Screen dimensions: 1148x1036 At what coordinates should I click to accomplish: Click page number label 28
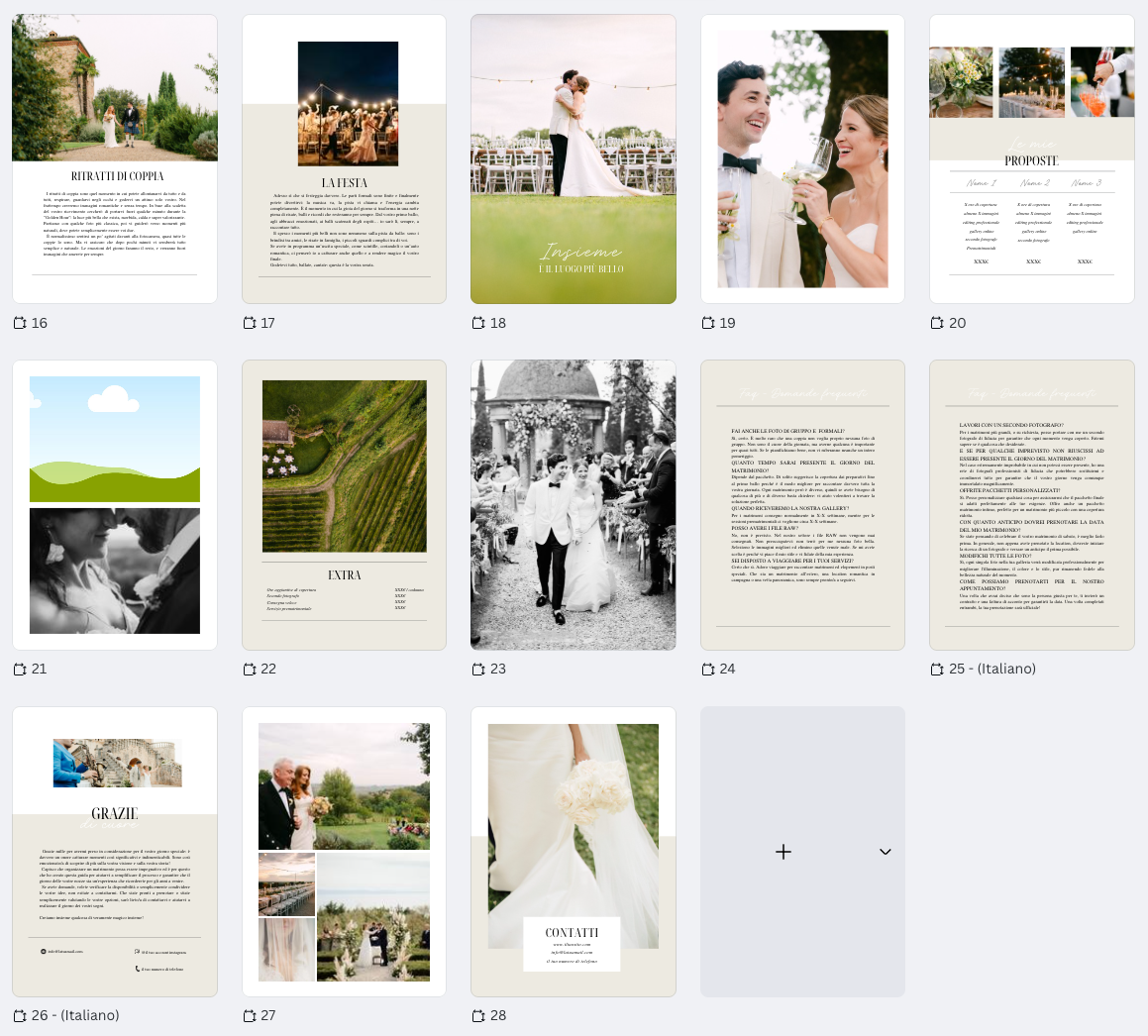[498, 1016]
